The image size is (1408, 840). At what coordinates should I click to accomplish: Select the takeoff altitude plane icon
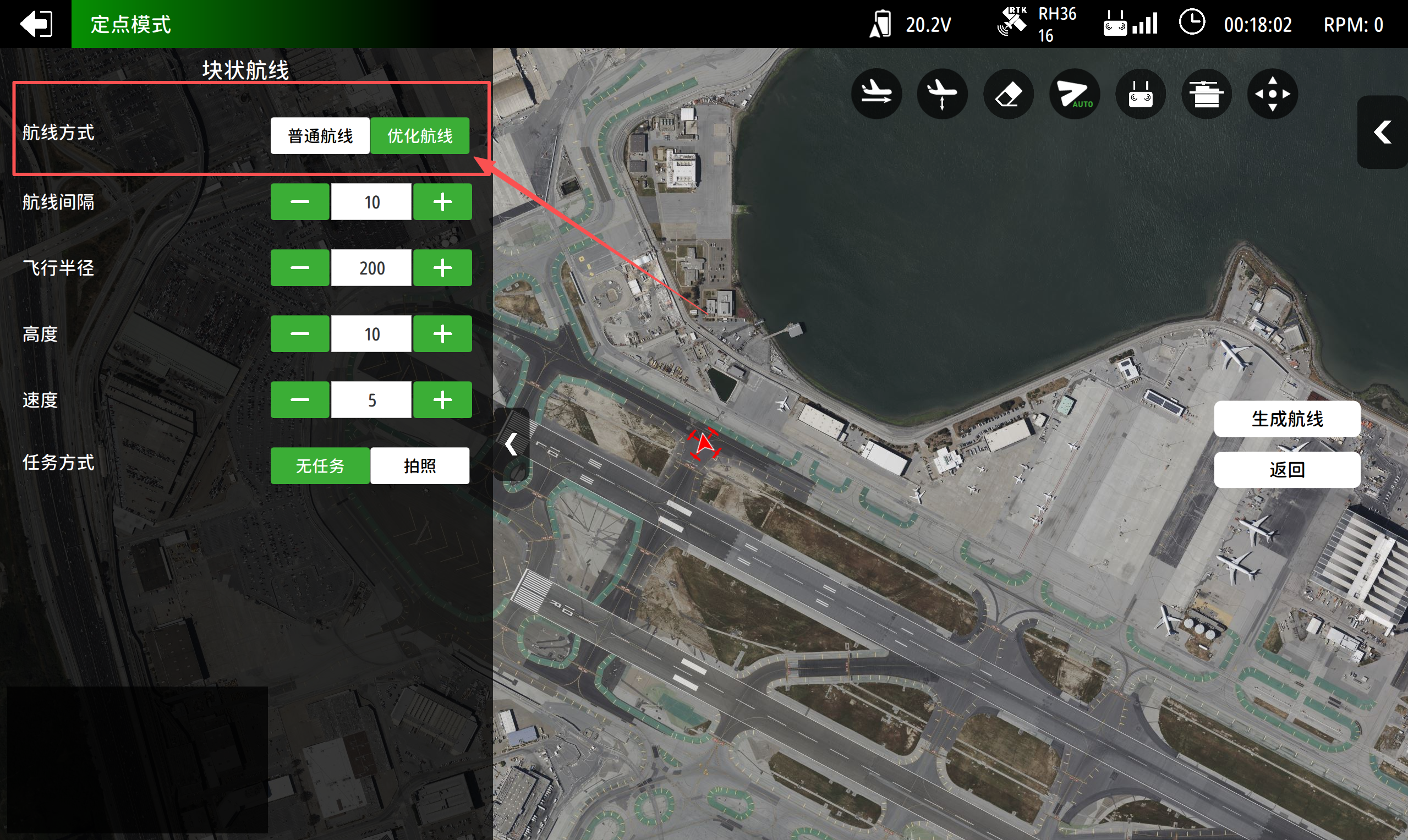[x=942, y=94]
